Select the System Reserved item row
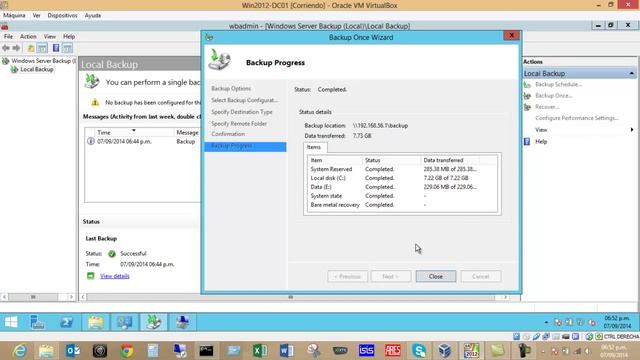This screenshot has height=360, width=640. coord(402,169)
